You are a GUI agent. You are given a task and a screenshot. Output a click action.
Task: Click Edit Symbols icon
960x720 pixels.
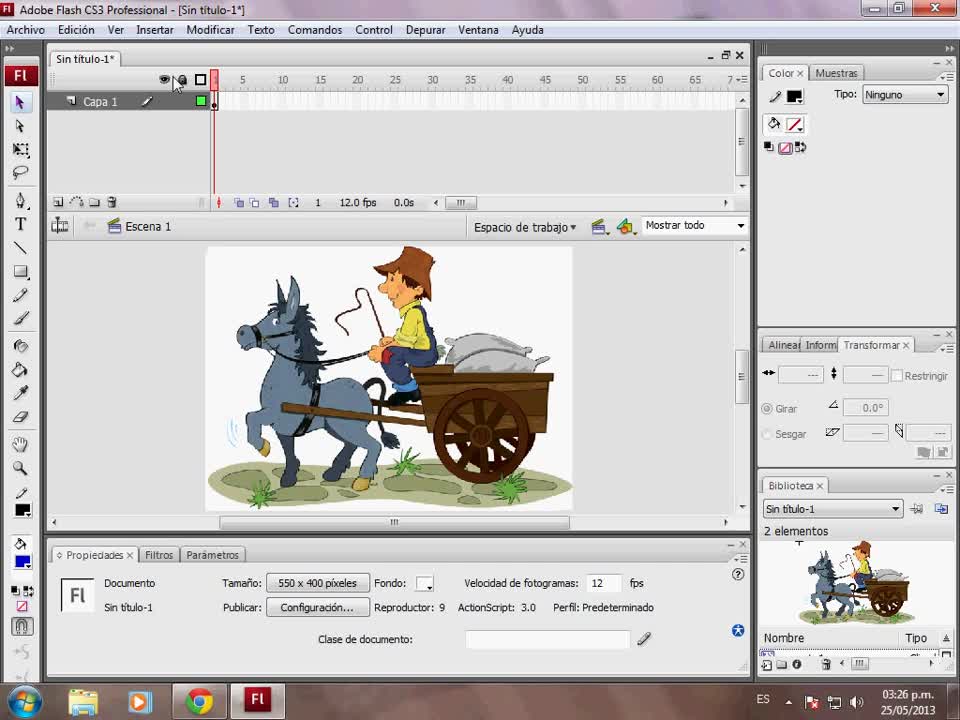click(x=625, y=227)
